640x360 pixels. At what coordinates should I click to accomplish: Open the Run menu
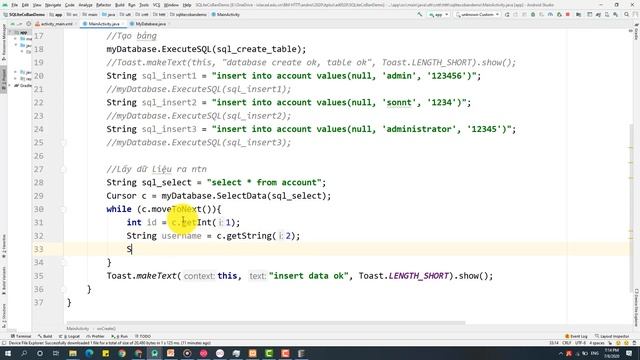click(131, 5)
